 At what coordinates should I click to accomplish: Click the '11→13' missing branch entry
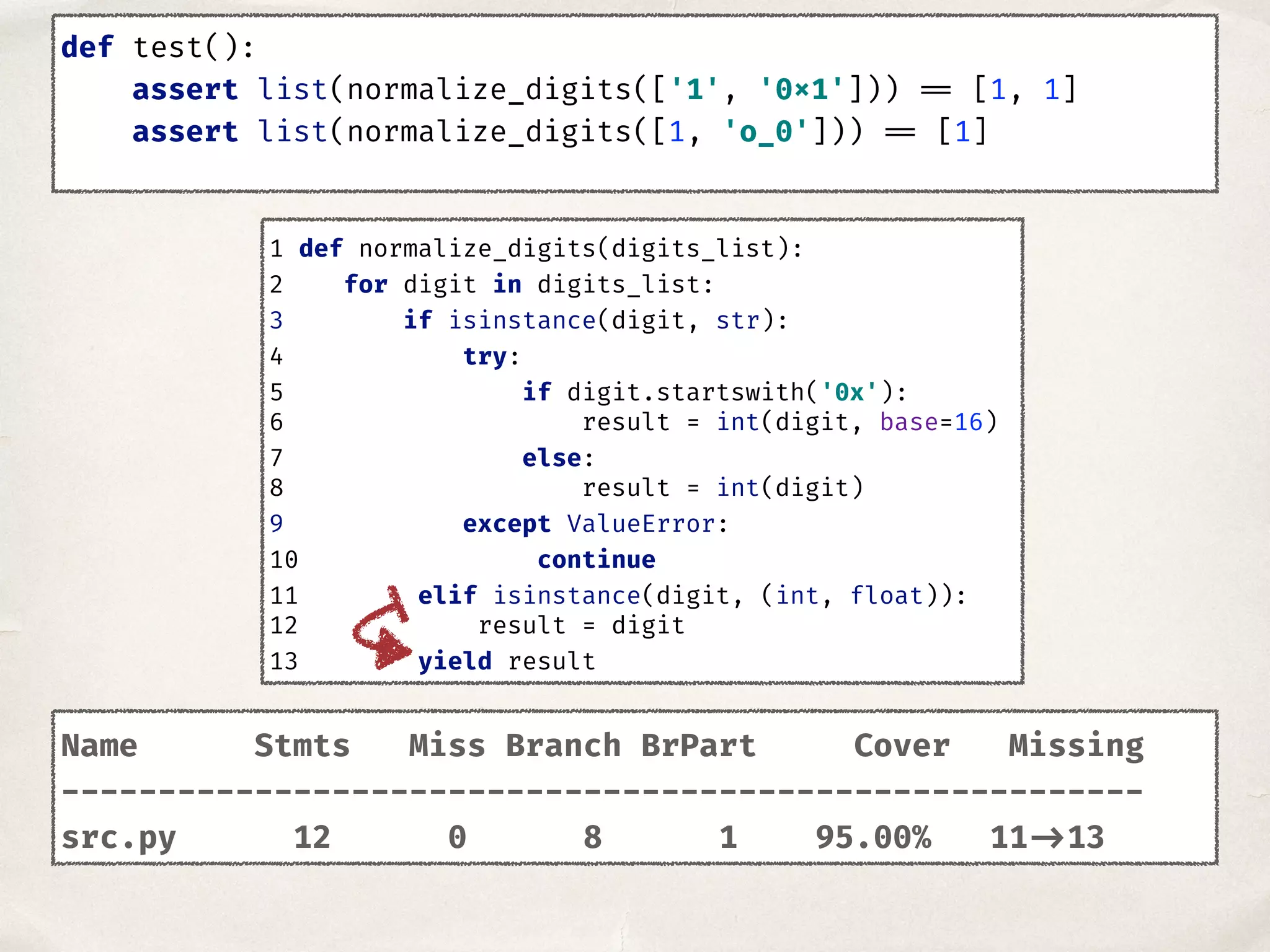[x=1047, y=837]
